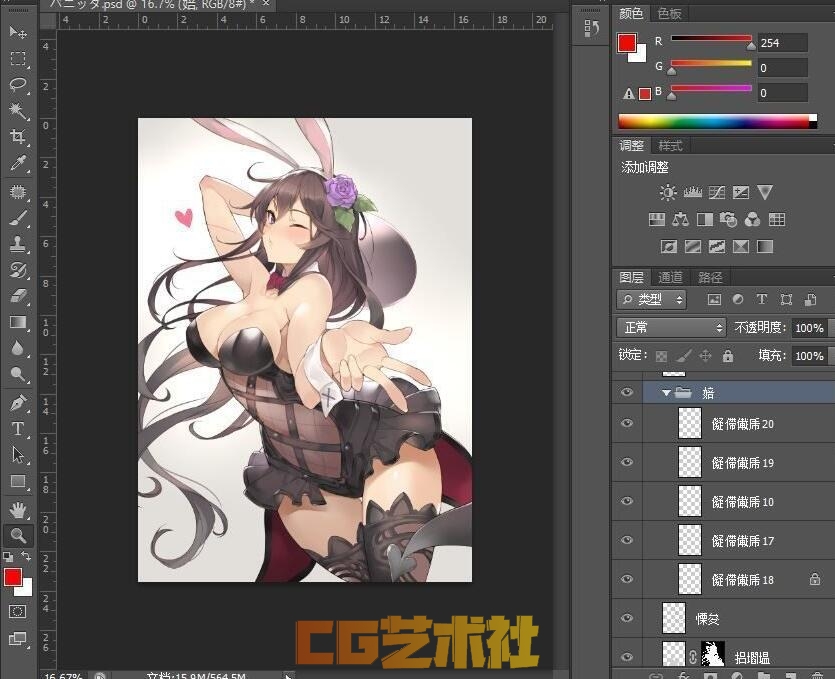This screenshot has height=679, width=835.
Task: Add a Levels adjustment
Action: [692, 192]
